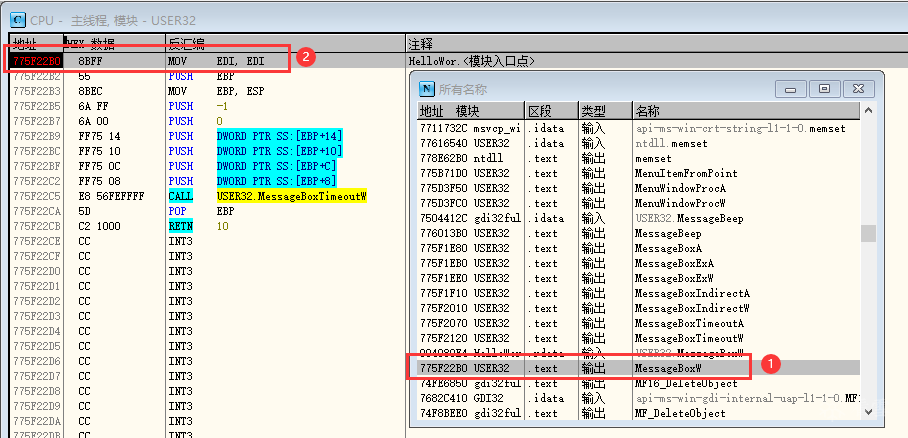Select the MessageBoxExA name row
This screenshot has width=908, height=438.
point(639,264)
